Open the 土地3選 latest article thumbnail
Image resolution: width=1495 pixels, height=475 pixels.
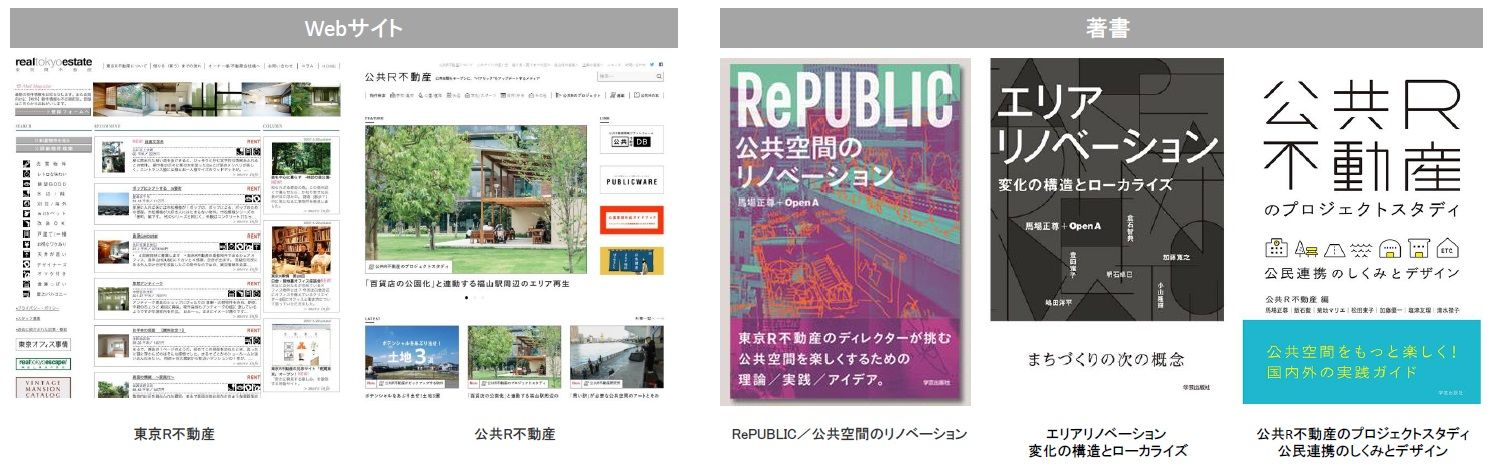point(413,357)
